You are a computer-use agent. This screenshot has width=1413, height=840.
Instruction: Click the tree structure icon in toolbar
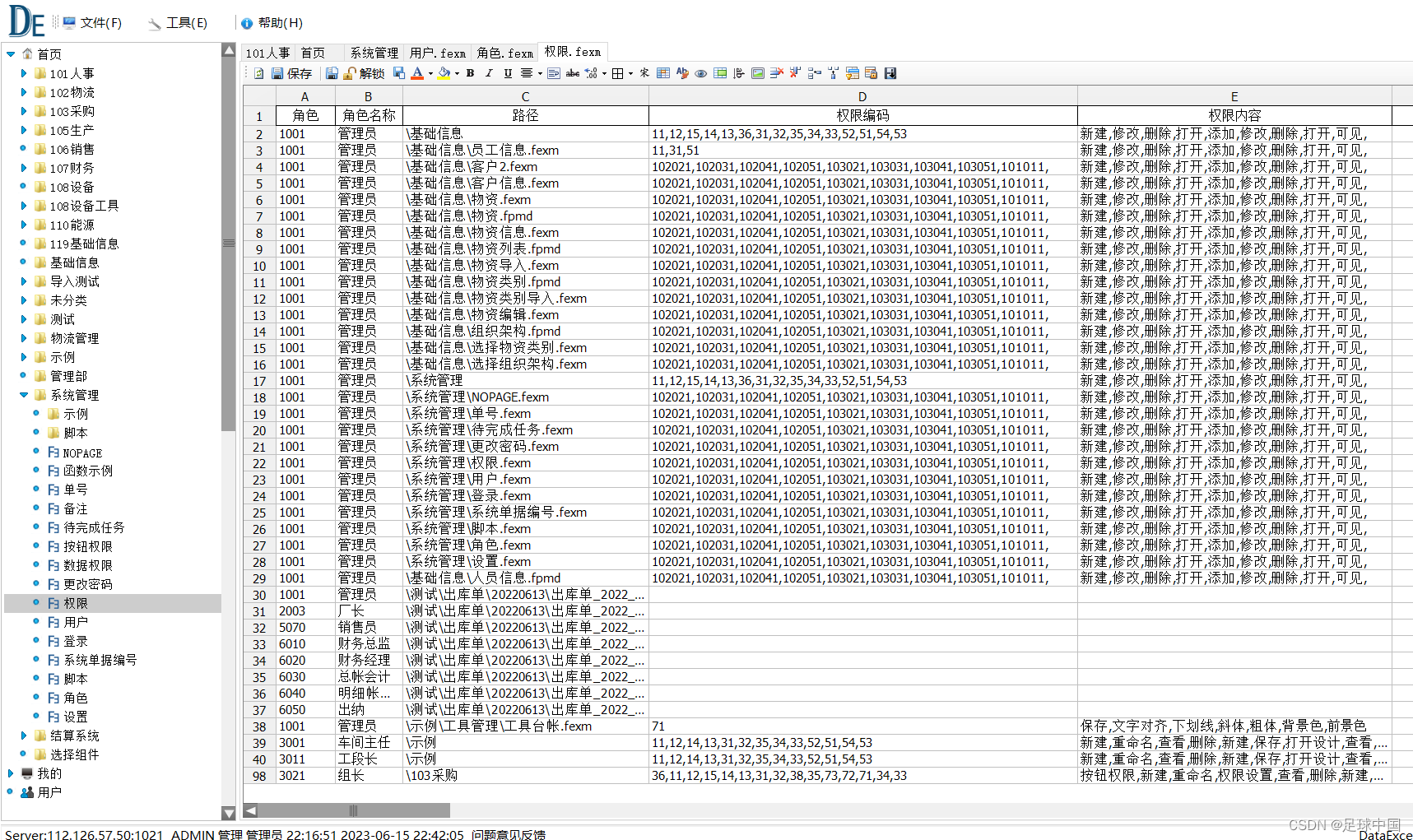[x=815, y=73]
